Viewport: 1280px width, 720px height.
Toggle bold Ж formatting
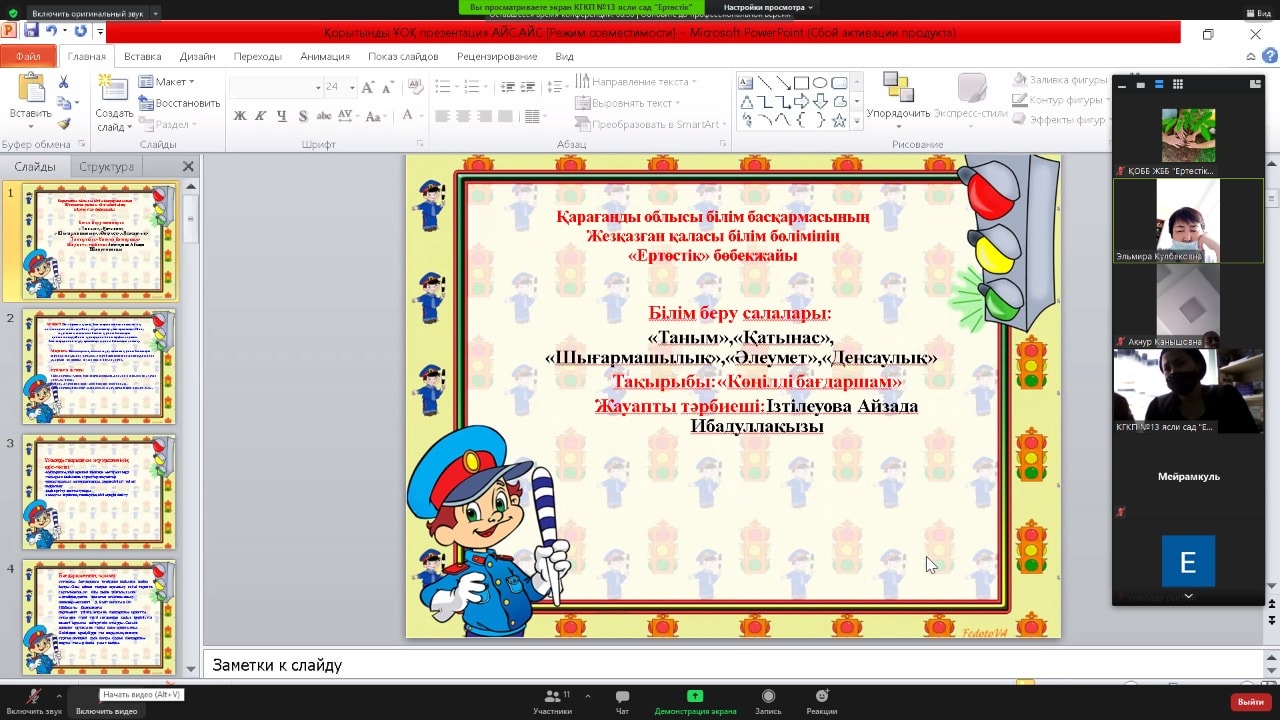click(240, 116)
